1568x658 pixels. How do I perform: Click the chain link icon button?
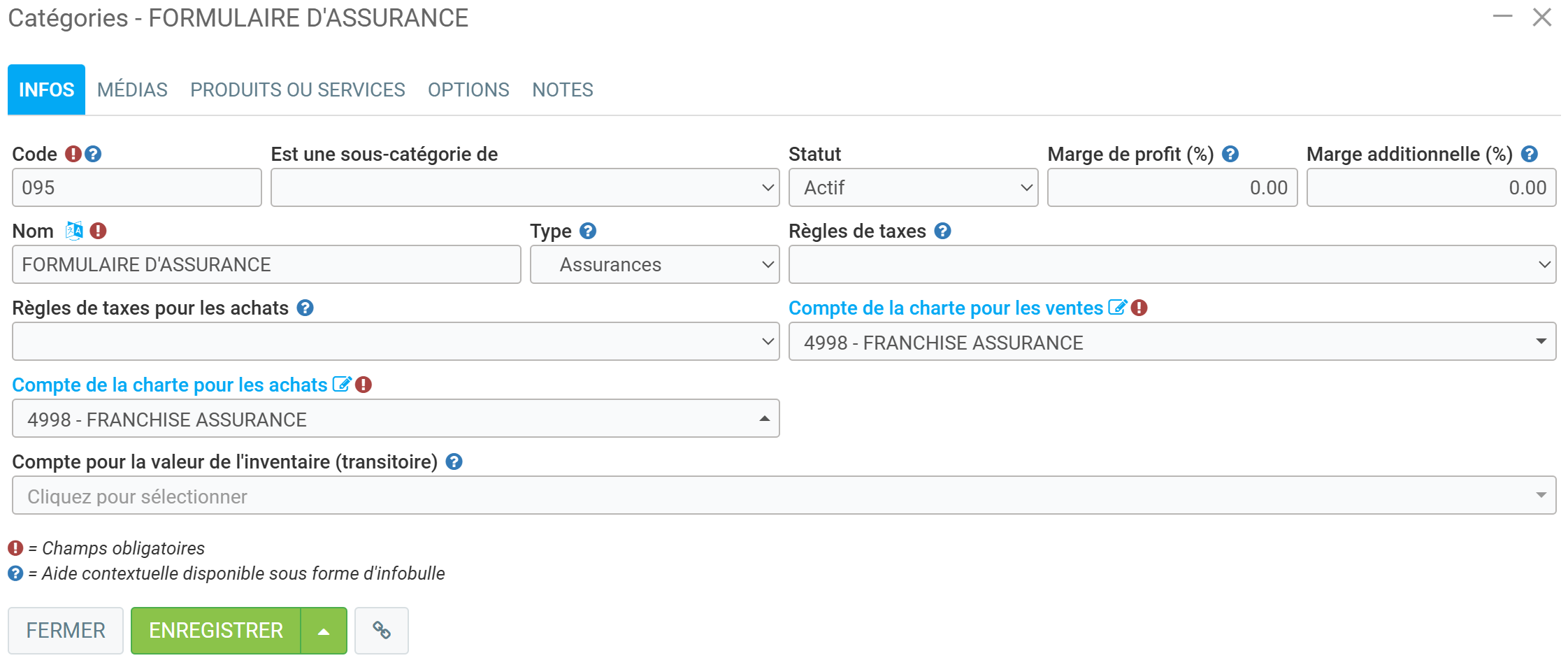coord(381,631)
